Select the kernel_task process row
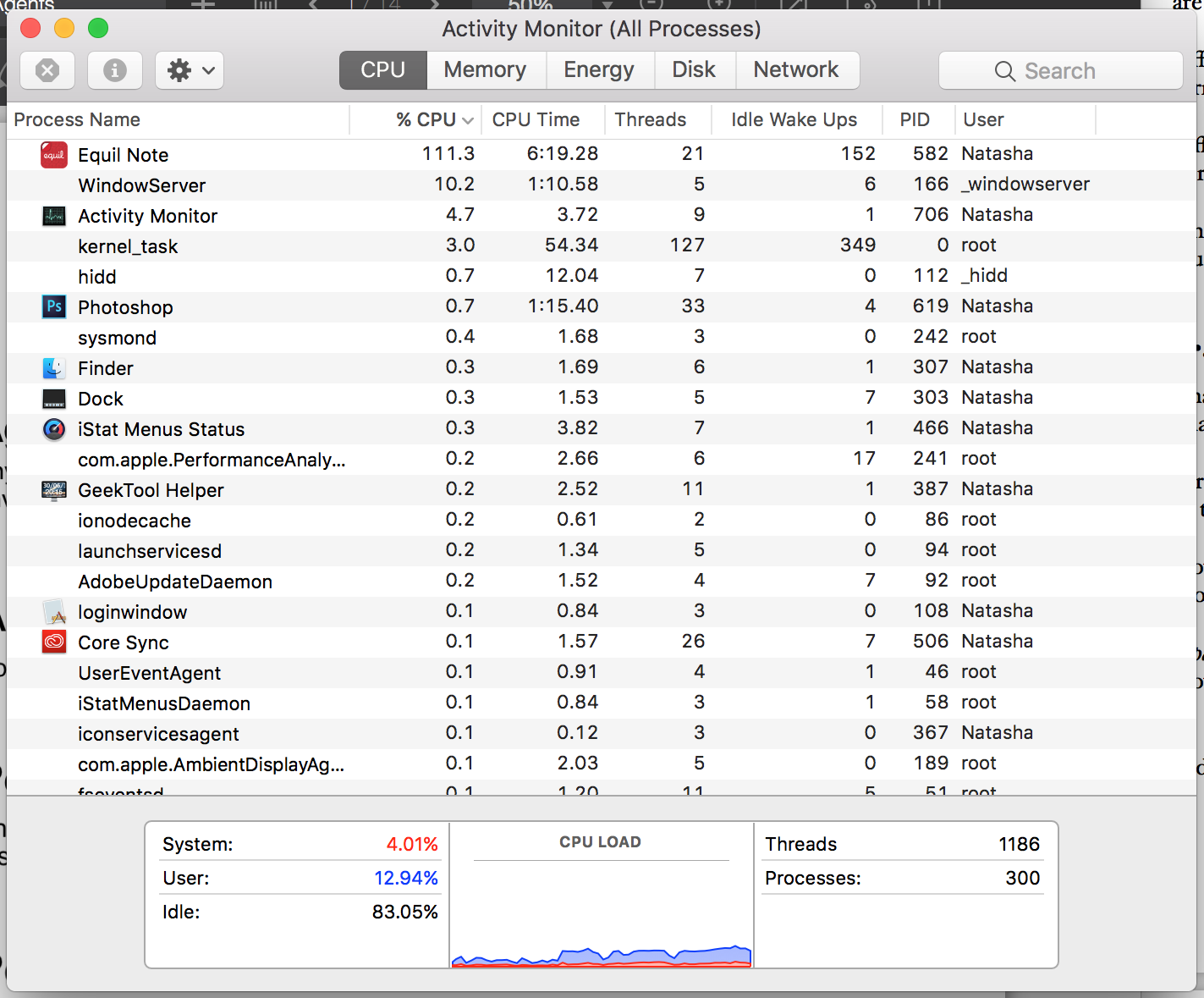The image size is (1204, 998). 602,245
